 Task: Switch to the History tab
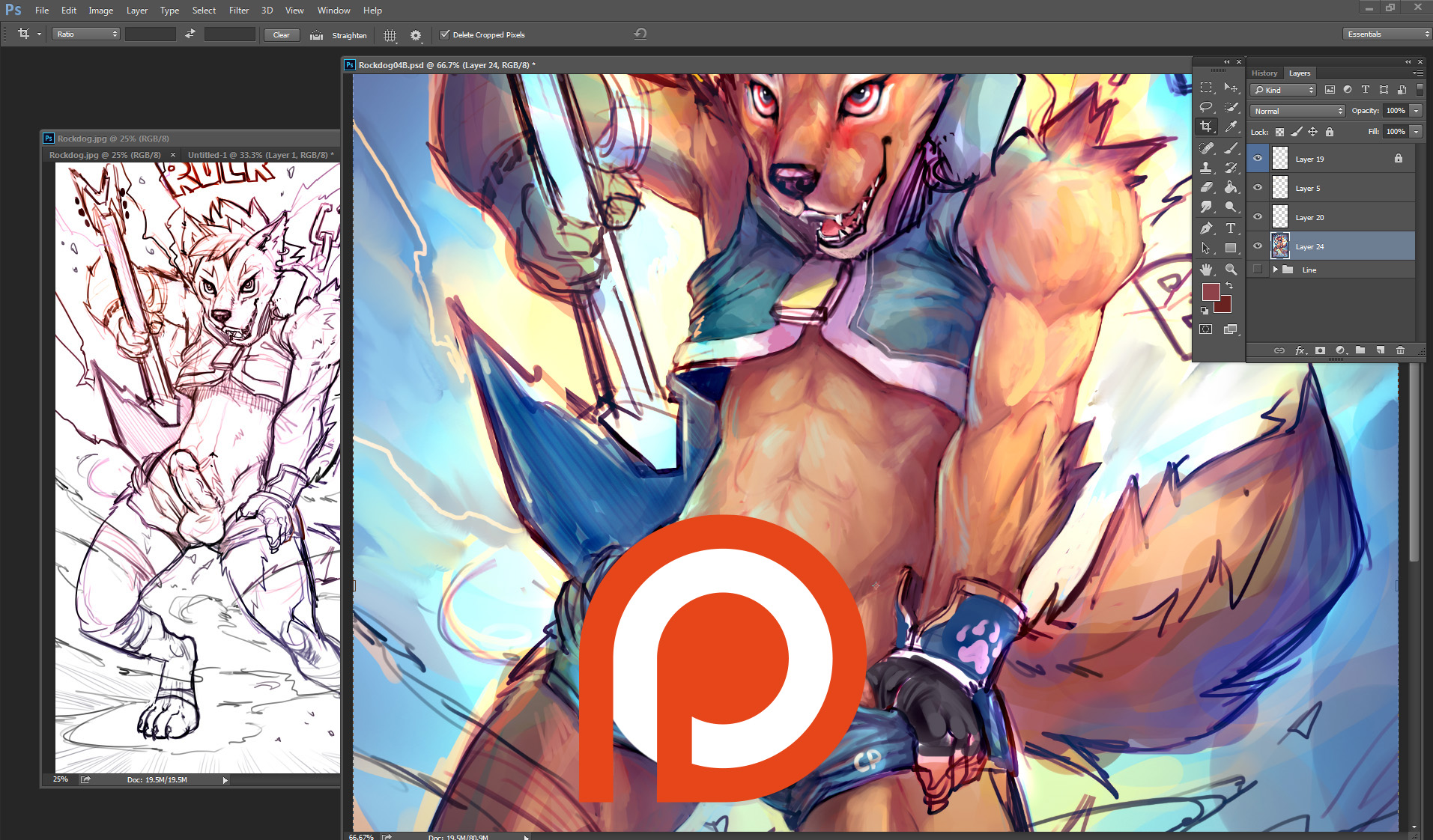click(x=1264, y=73)
